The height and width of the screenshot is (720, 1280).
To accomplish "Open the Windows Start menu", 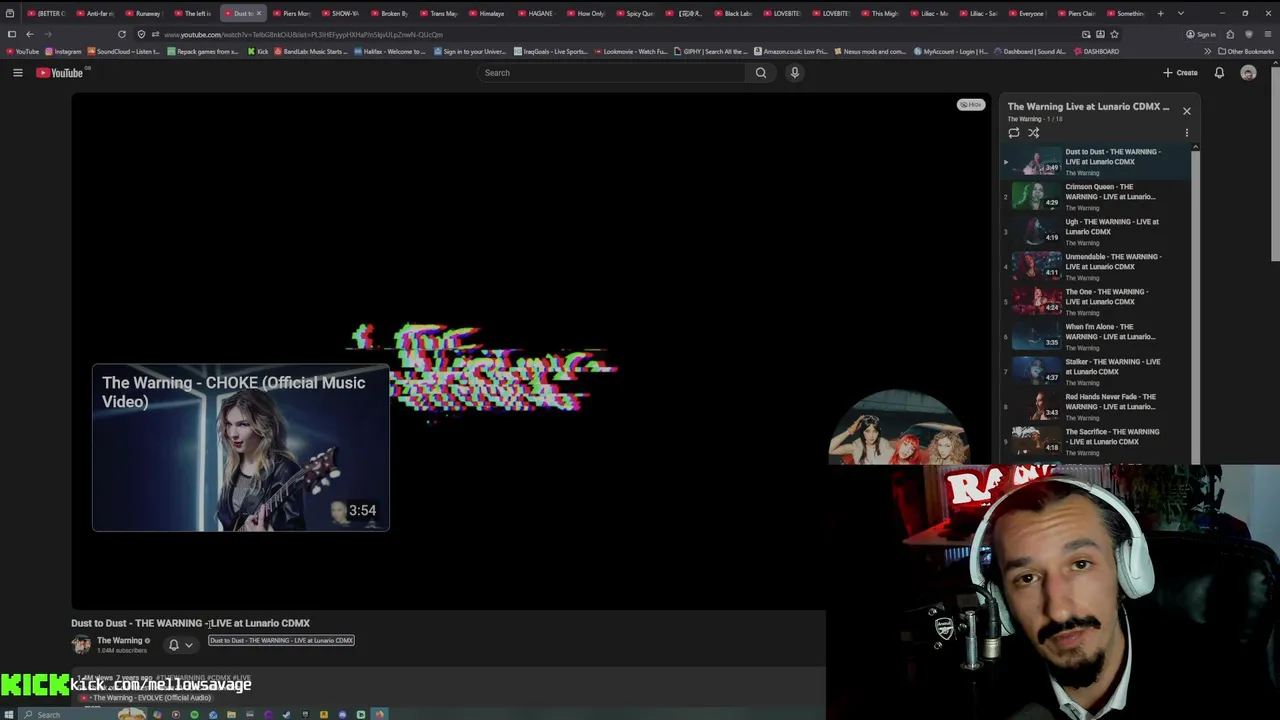I will (9, 714).
